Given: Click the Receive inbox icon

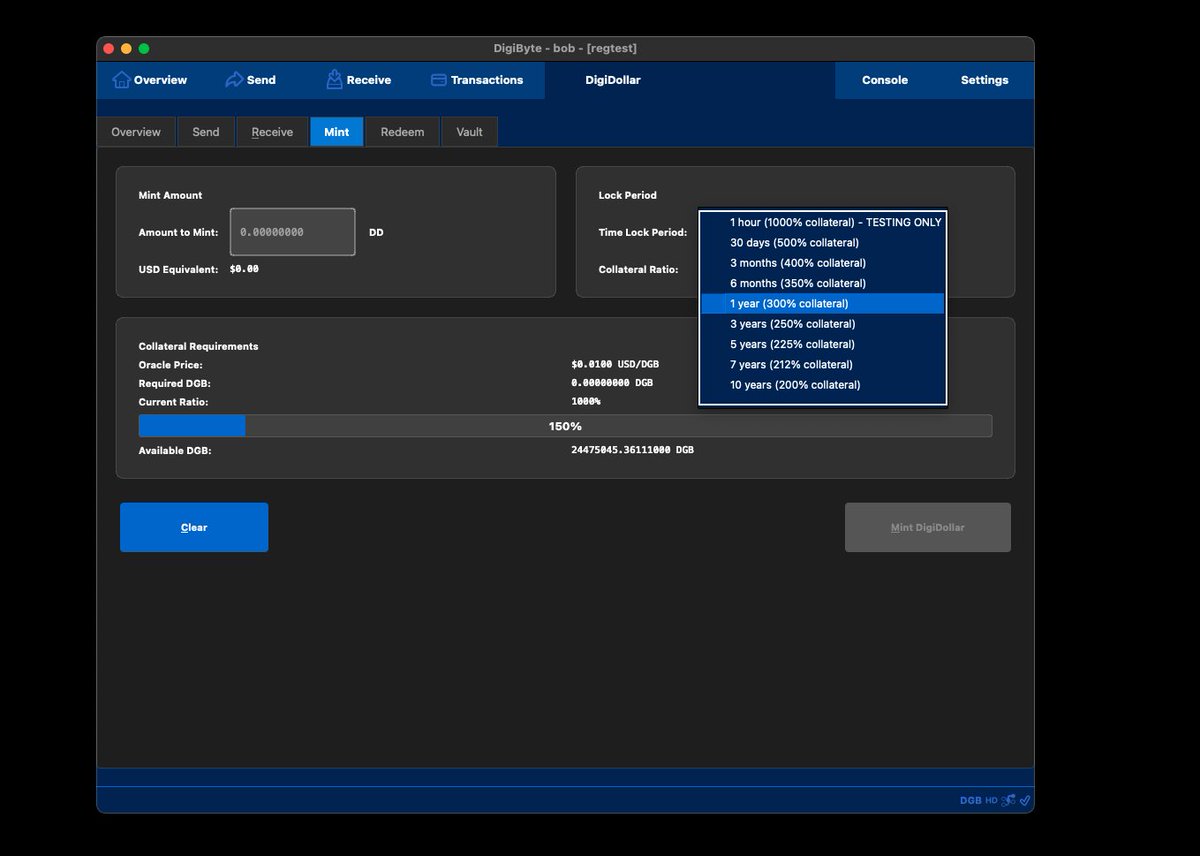Looking at the screenshot, I should pyautogui.click(x=334, y=80).
